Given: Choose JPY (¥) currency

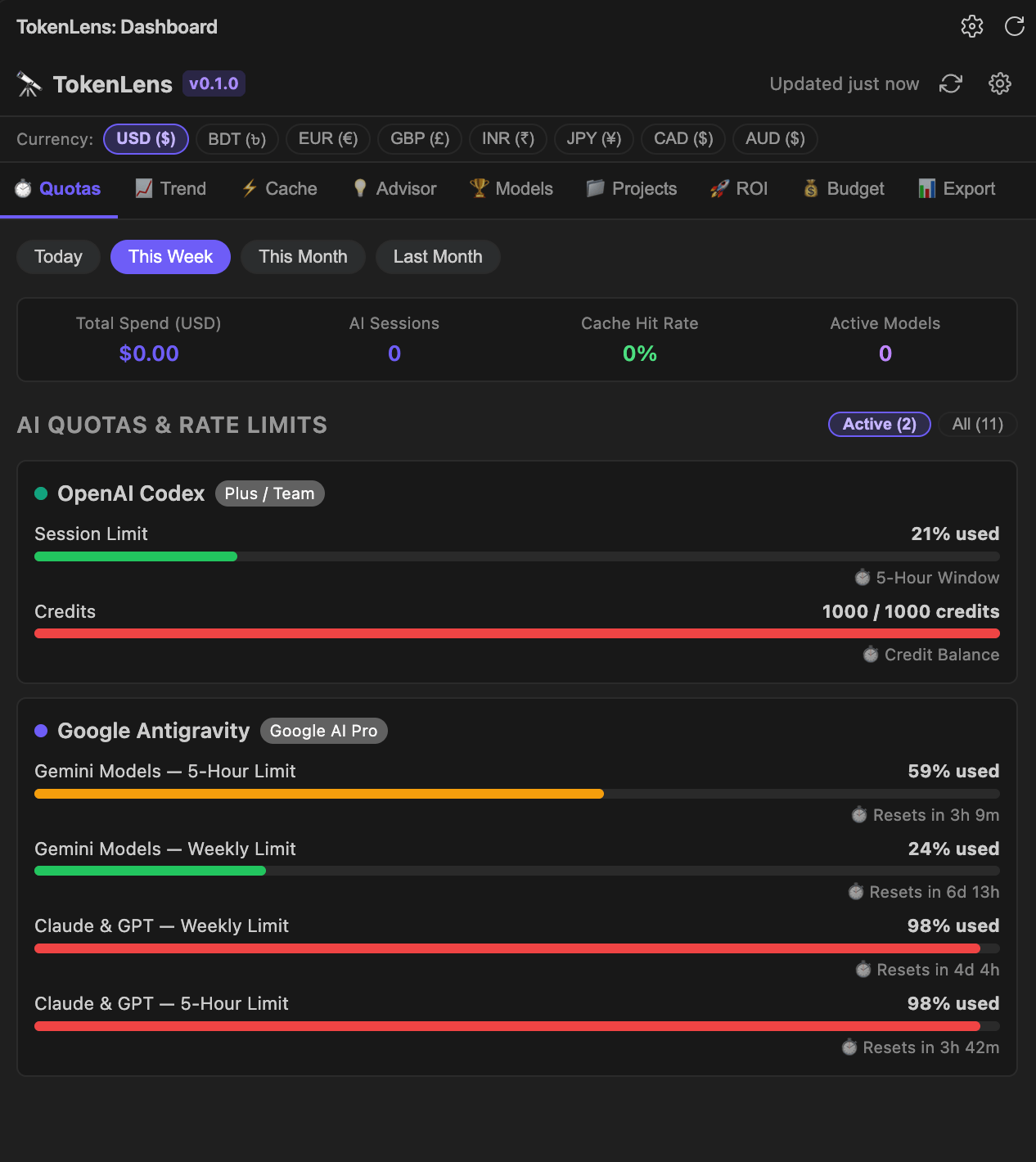Looking at the screenshot, I should click(x=594, y=139).
